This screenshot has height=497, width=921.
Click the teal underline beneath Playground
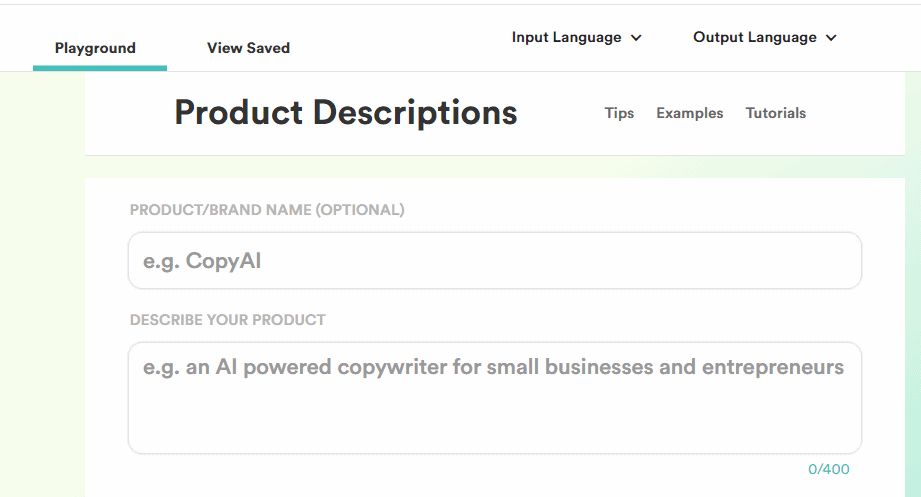[100, 68]
